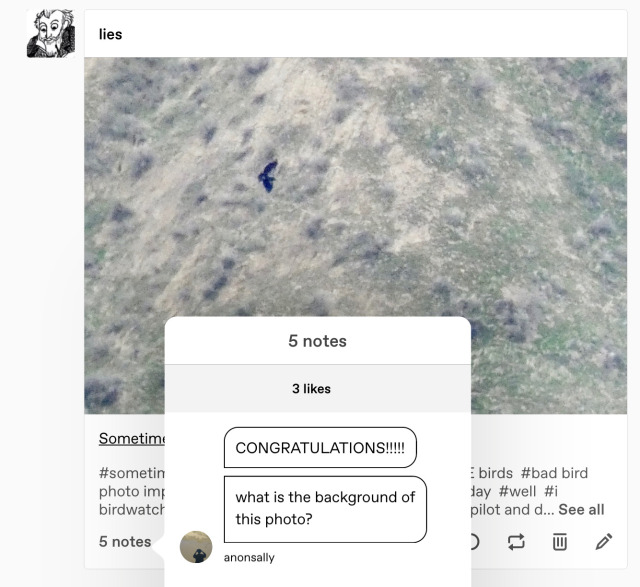Click the partially hidden reply icon
Screen dimensions: 640x587
pos(476,542)
